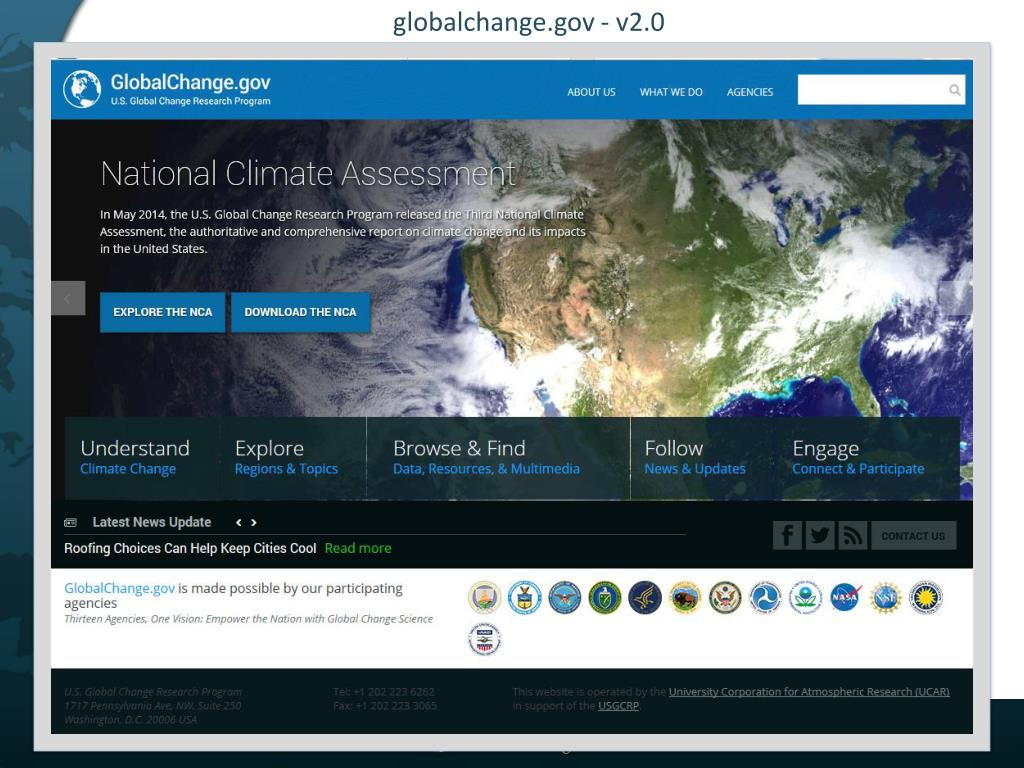The height and width of the screenshot is (768, 1024).
Task: Click the Department of Agriculture seal
Action: pyautogui.click(x=485, y=598)
